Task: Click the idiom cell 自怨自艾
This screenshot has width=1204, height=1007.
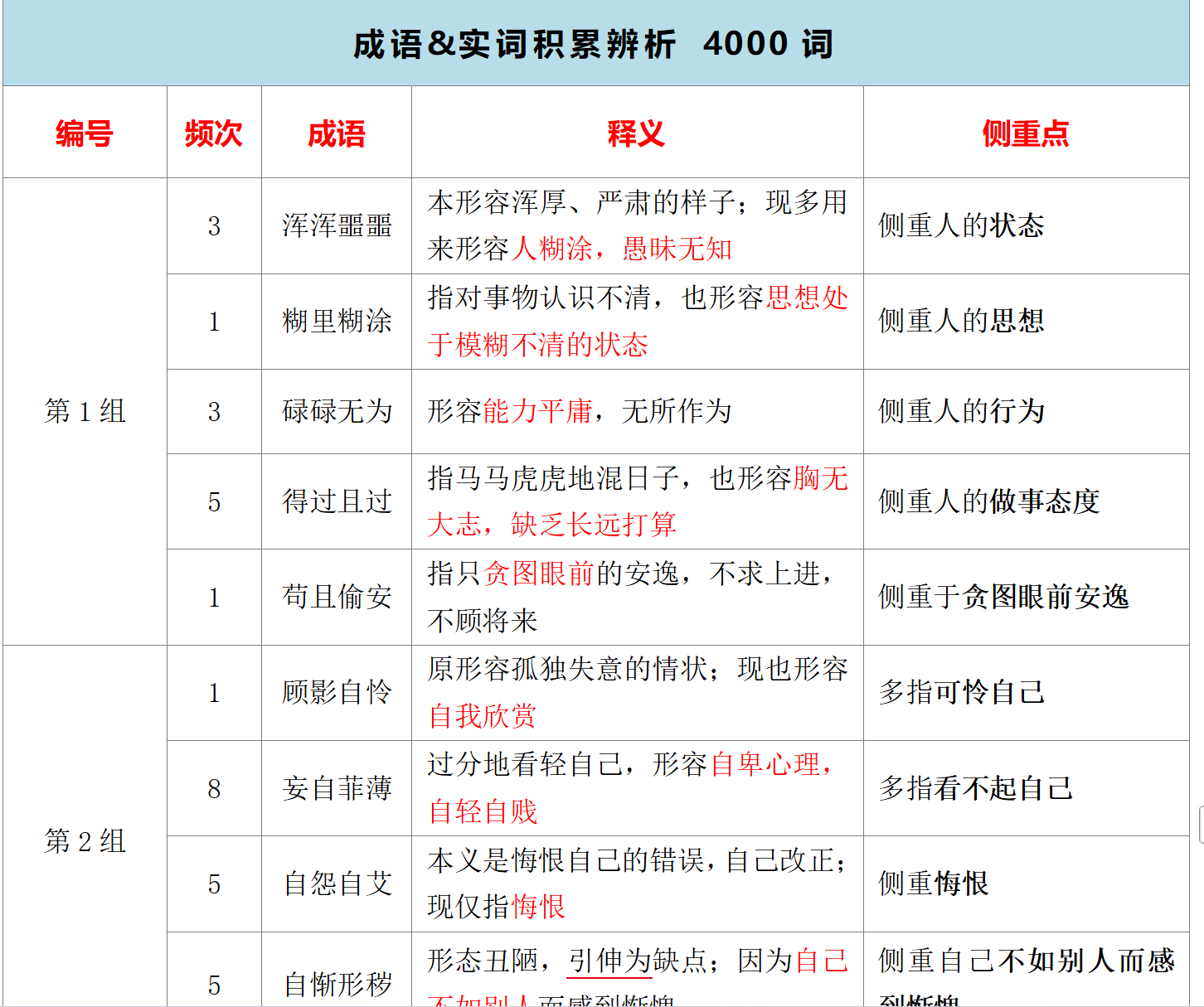Action: click(337, 884)
